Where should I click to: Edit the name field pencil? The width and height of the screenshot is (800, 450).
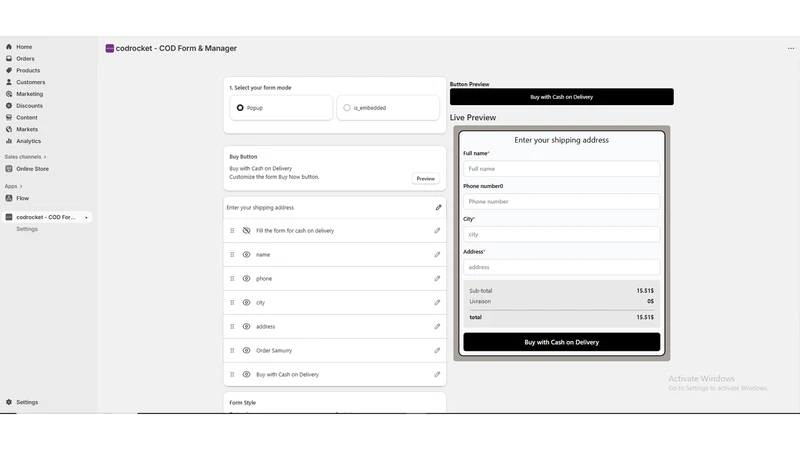click(x=437, y=255)
